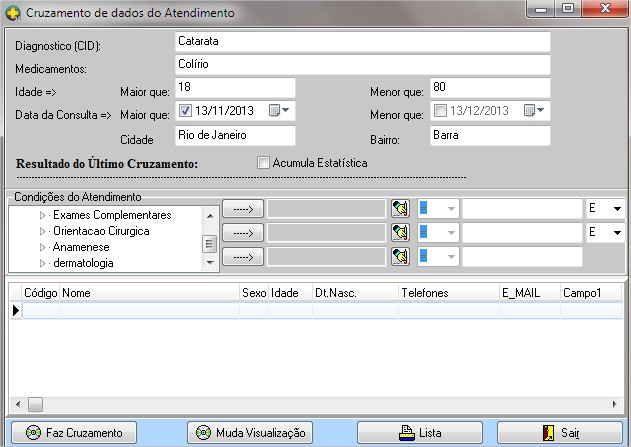The width and height of the screenshot is (631, 447).
Task: Click the Faz Cruzamento button
Action: pos(74,433)
